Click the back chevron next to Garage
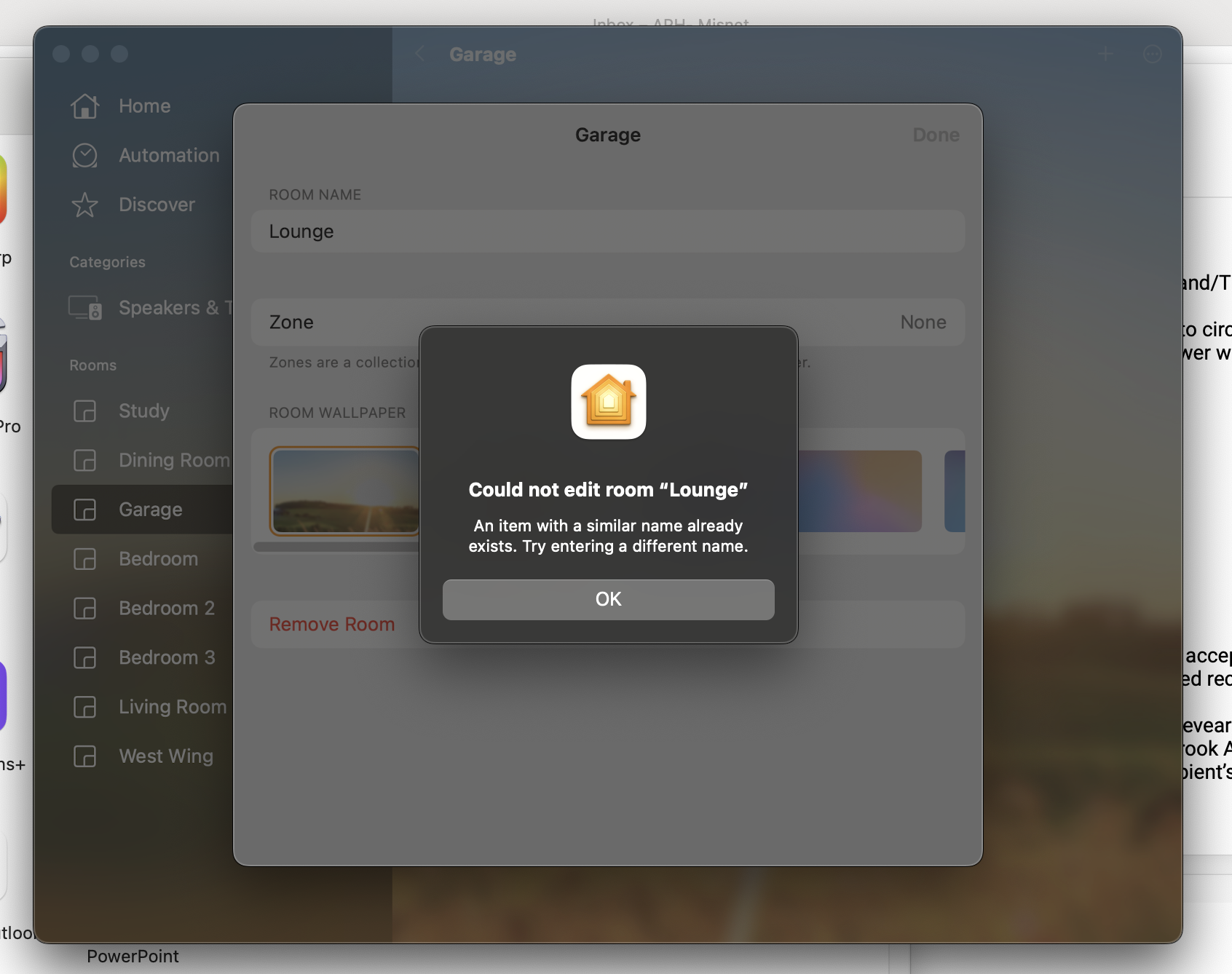1232x974 pixels. pos(419,54)
